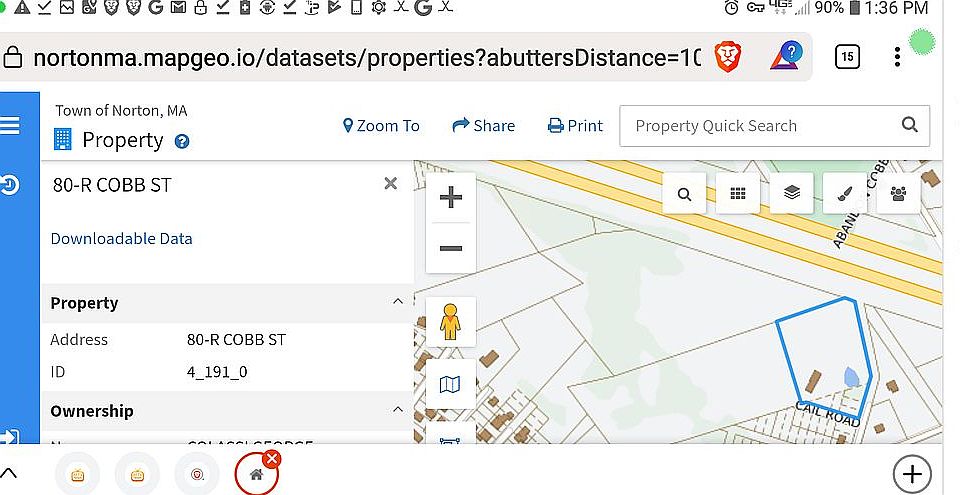Expand the bottom tab bar caret
960x495 pixels.
tap(10, 474)
